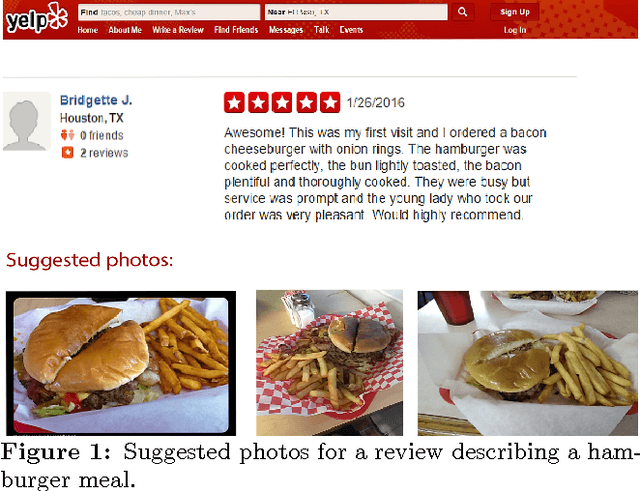The image size is (640, 491).
Task: Click the orange star reviews icon
Action: click(x=68, y=153)
